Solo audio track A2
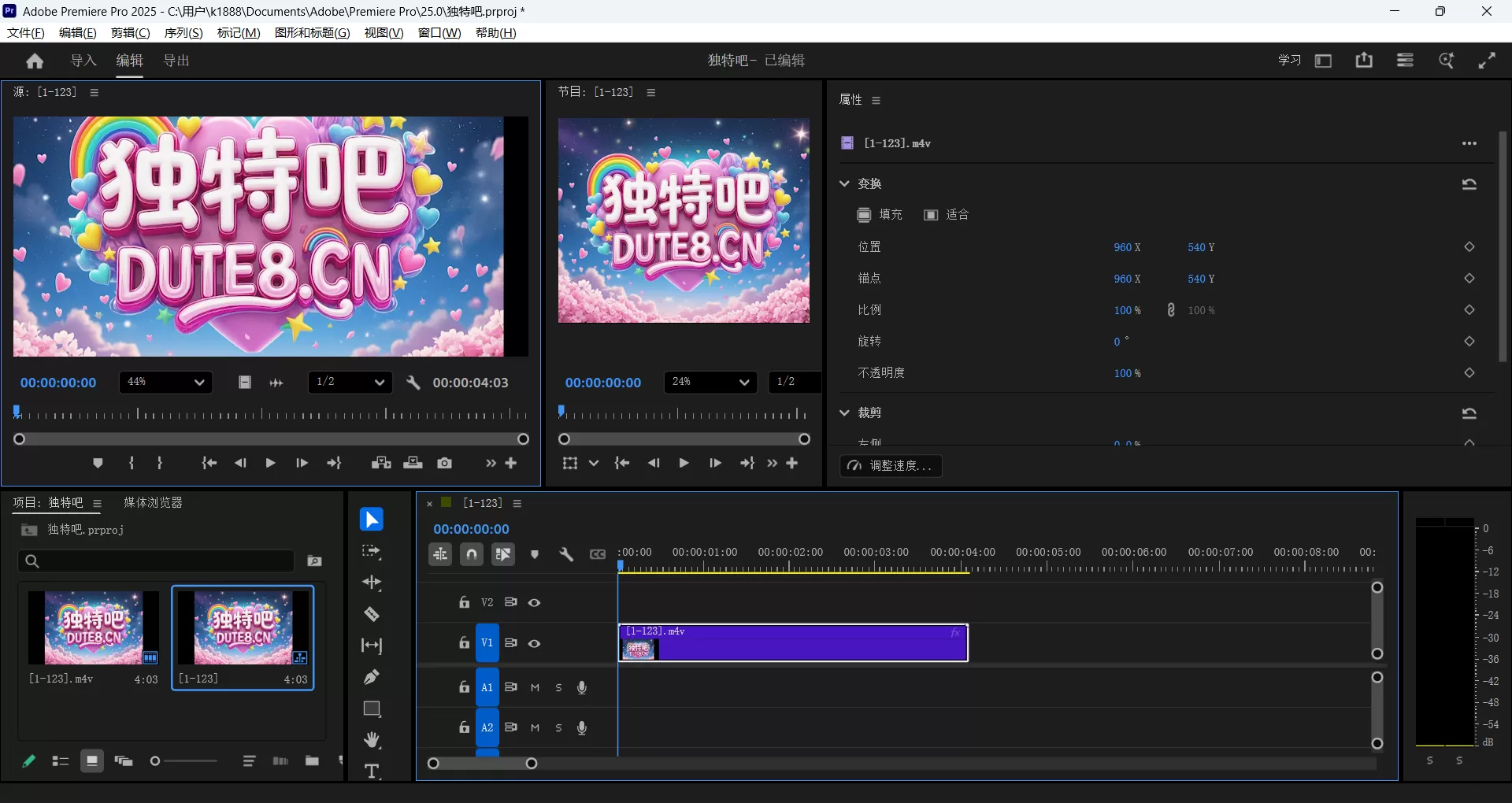Image resolution: width=1512 pixels, height=803 pixels. click(x=558, y=728)
